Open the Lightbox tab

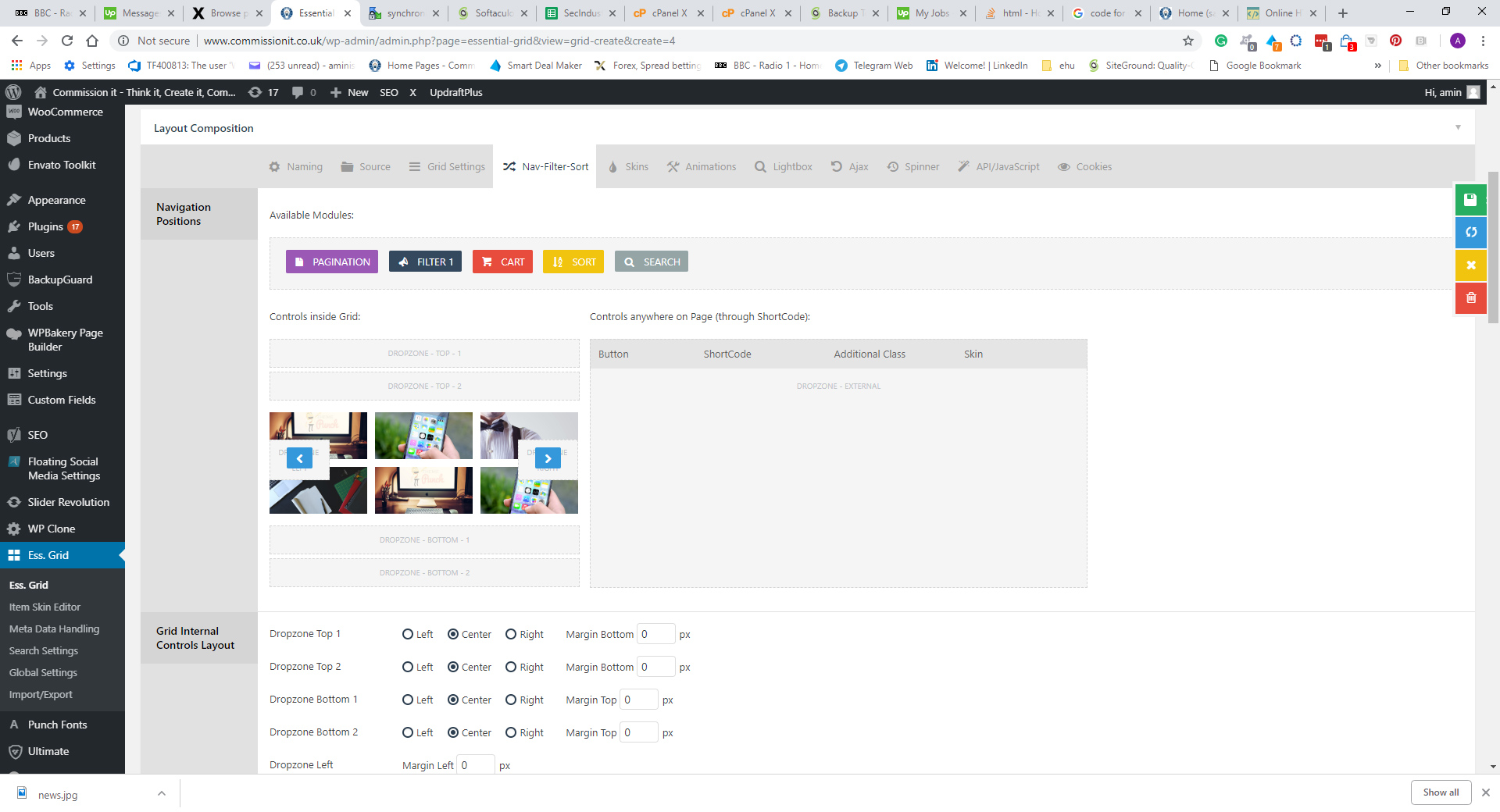(x=784, y=166)
